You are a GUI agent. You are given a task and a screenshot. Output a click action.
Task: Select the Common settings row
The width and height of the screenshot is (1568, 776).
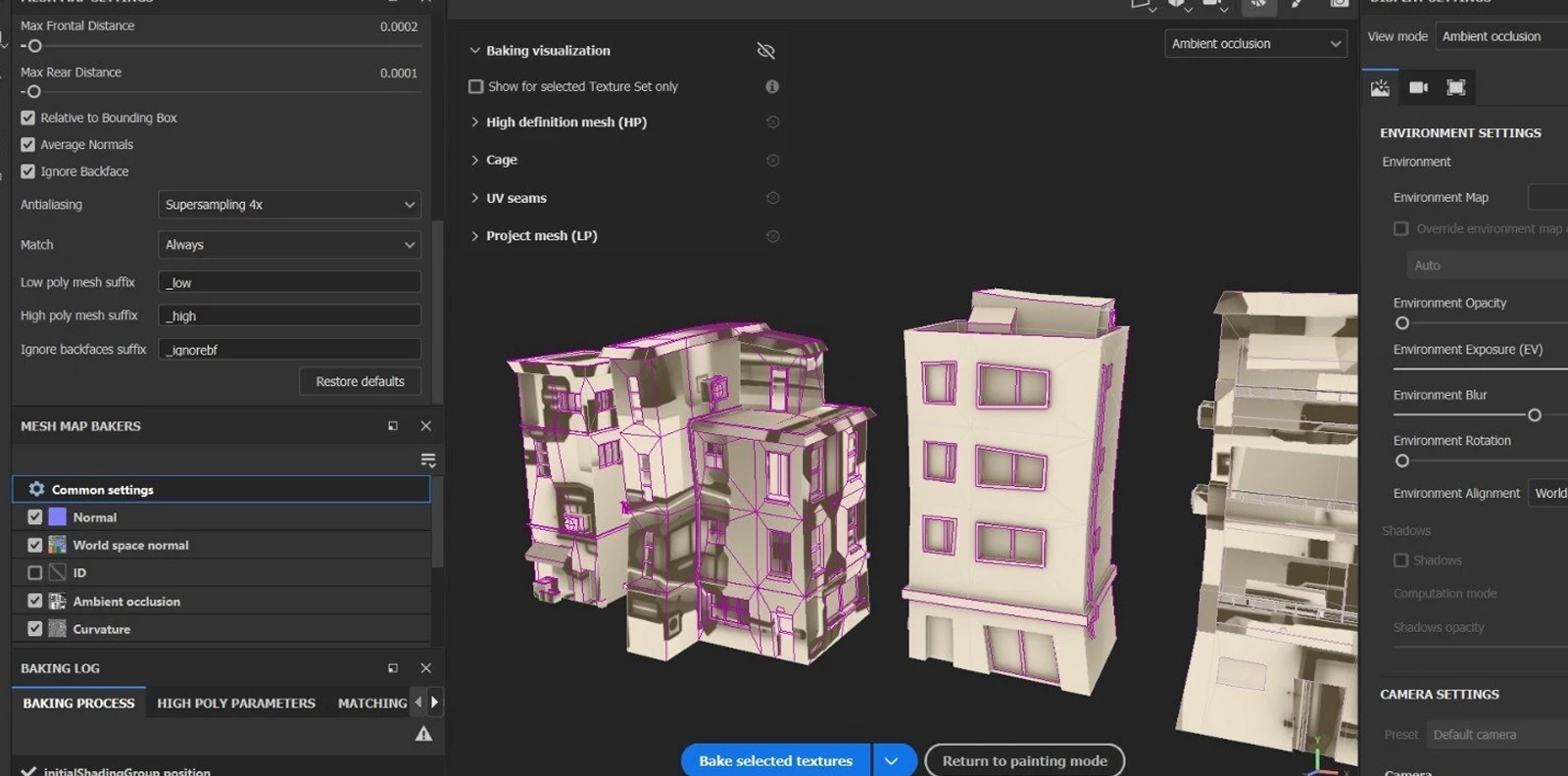coord(221,489)
